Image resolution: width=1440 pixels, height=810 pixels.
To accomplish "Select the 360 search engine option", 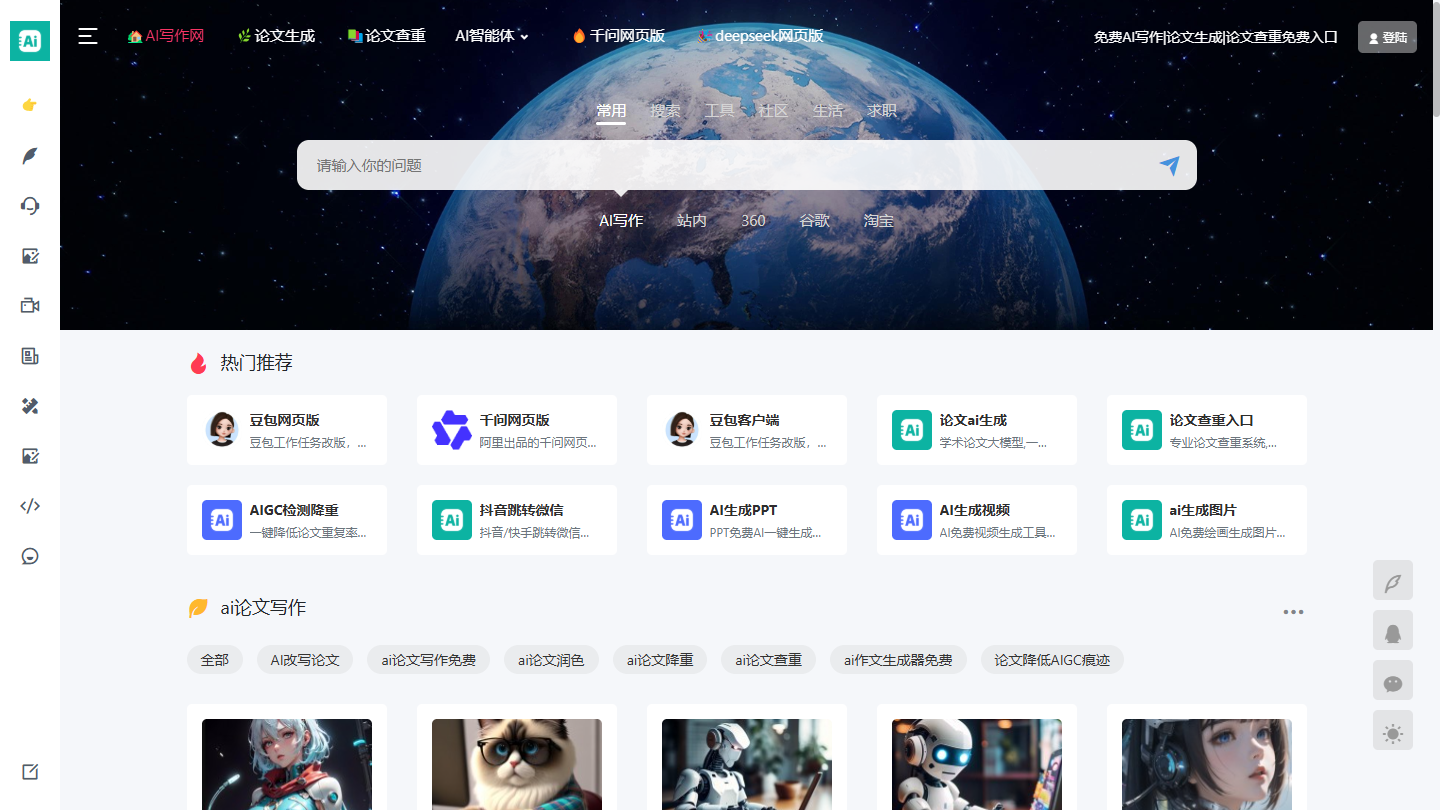I will 753,220.
